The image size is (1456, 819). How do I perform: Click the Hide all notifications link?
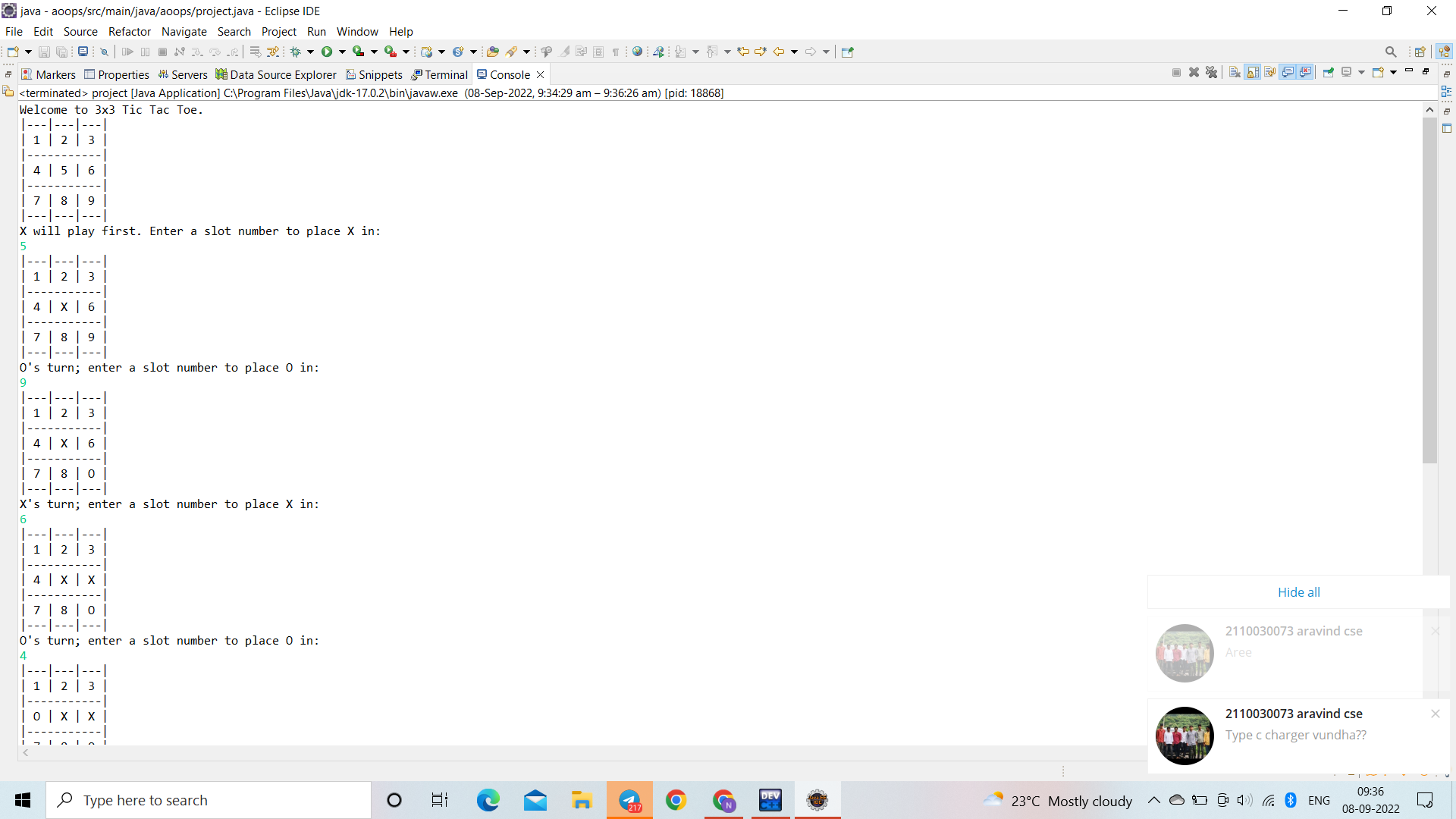click(x=1298, y=592)
